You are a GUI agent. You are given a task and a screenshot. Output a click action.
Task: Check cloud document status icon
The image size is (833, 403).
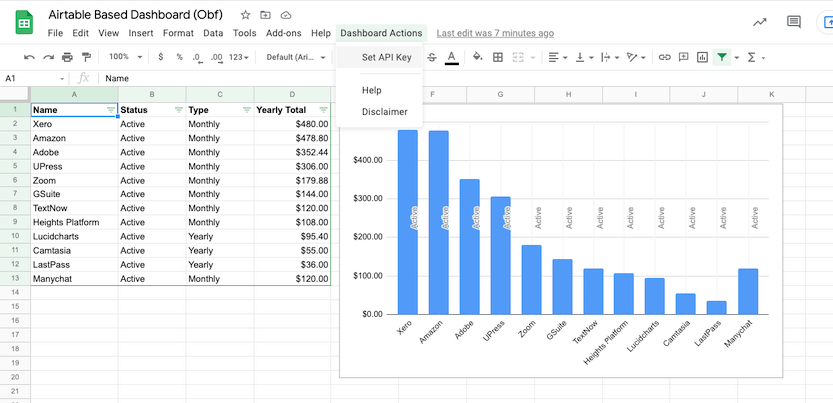[x=286, y=15]
